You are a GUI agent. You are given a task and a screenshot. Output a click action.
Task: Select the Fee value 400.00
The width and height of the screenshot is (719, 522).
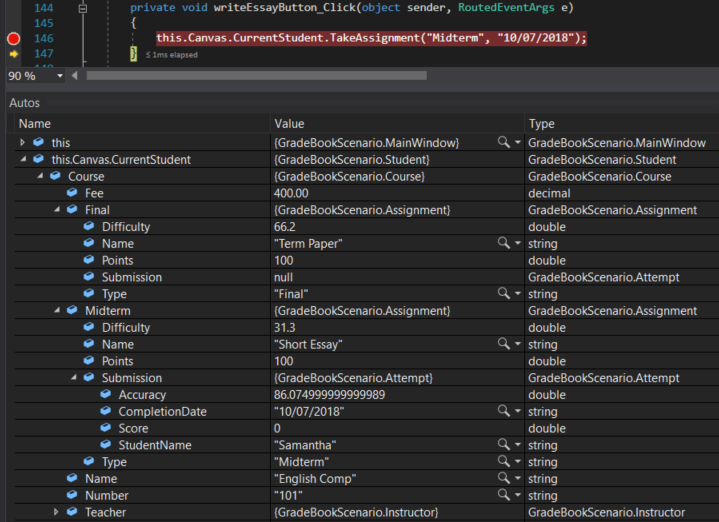[x=291, y=193]
